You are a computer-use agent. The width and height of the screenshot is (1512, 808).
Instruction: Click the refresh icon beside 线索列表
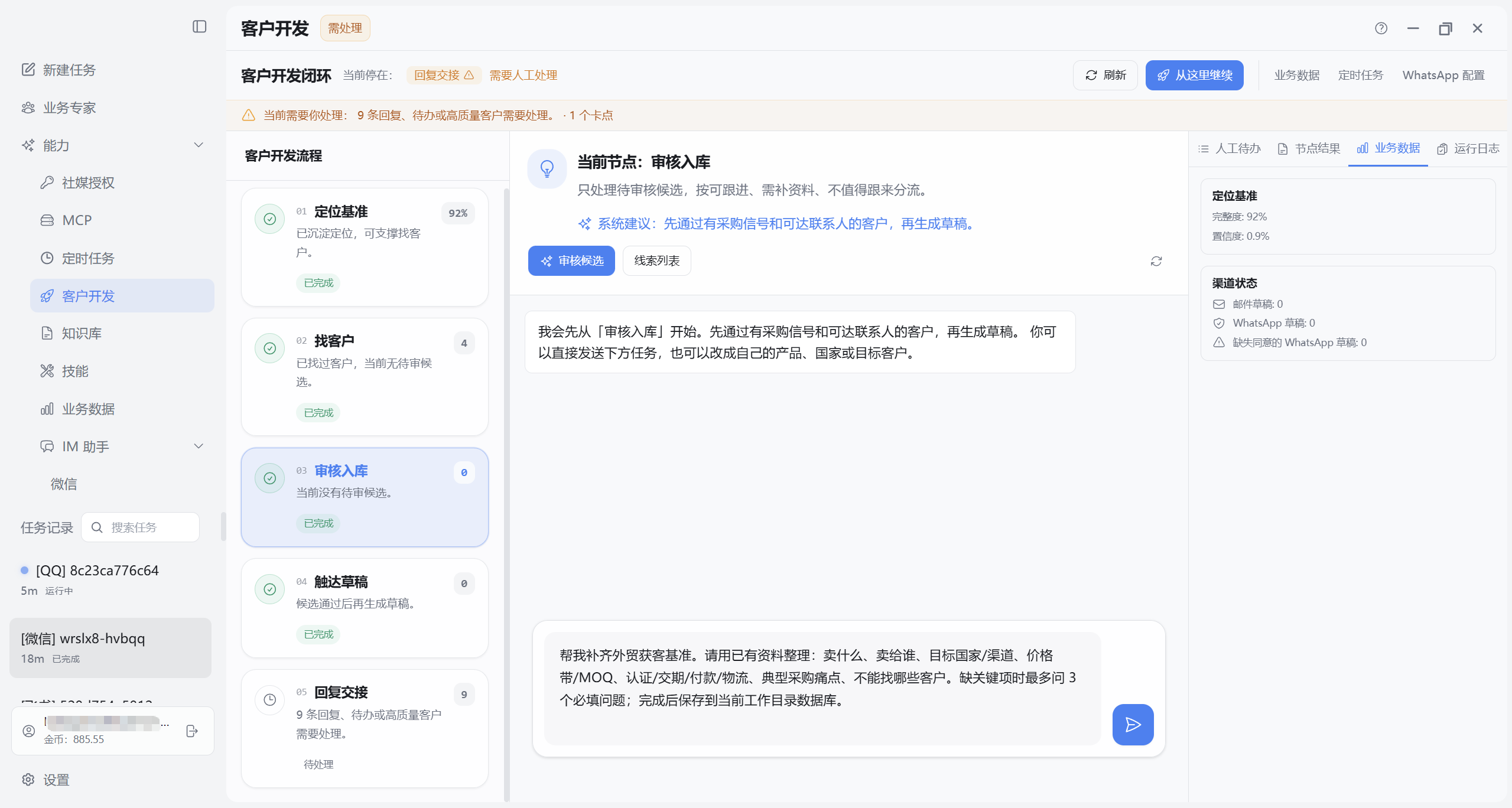tap(1156, 261)
